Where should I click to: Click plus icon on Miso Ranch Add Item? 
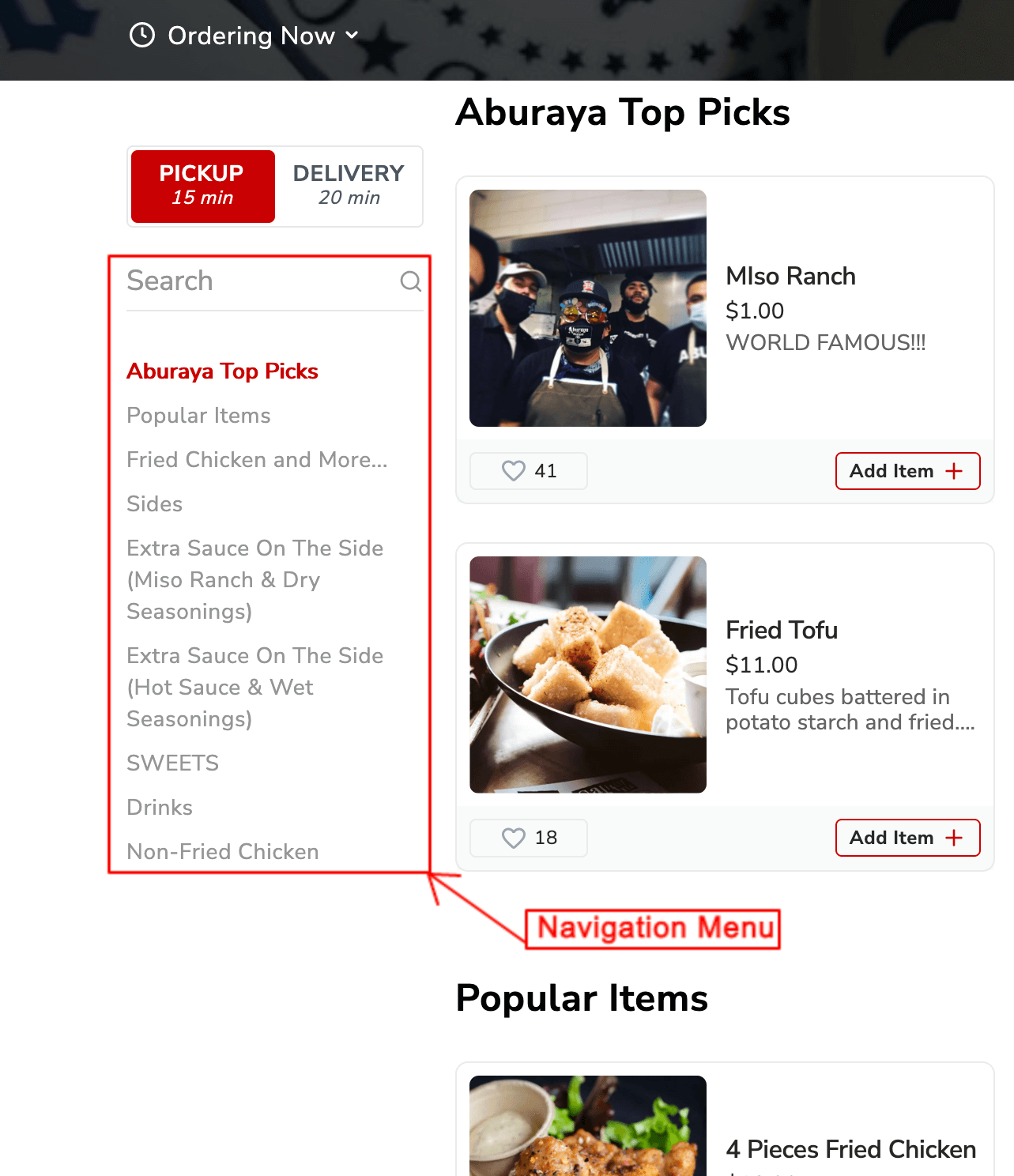click(954, 471)
